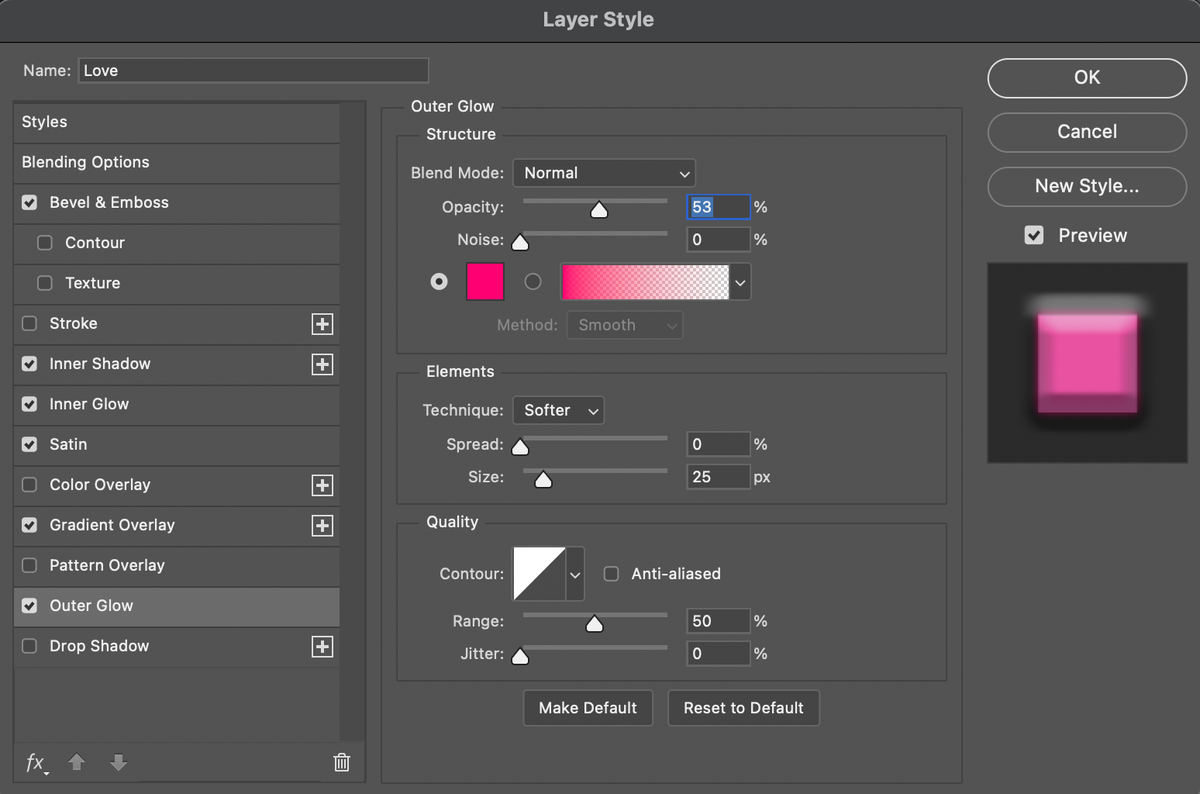Enable the Anti-aliased checkbox
The width and height of the screenshot is (1200, 794).
[x=611, y=573]
